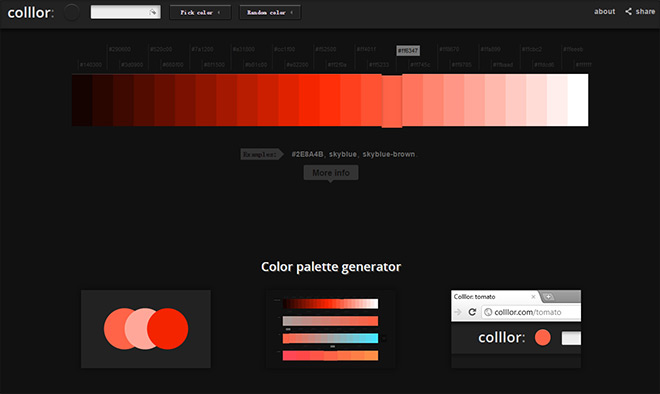Click the #140300 hex label
This screenshot has width=660, height=394.
tap(90, 65)
